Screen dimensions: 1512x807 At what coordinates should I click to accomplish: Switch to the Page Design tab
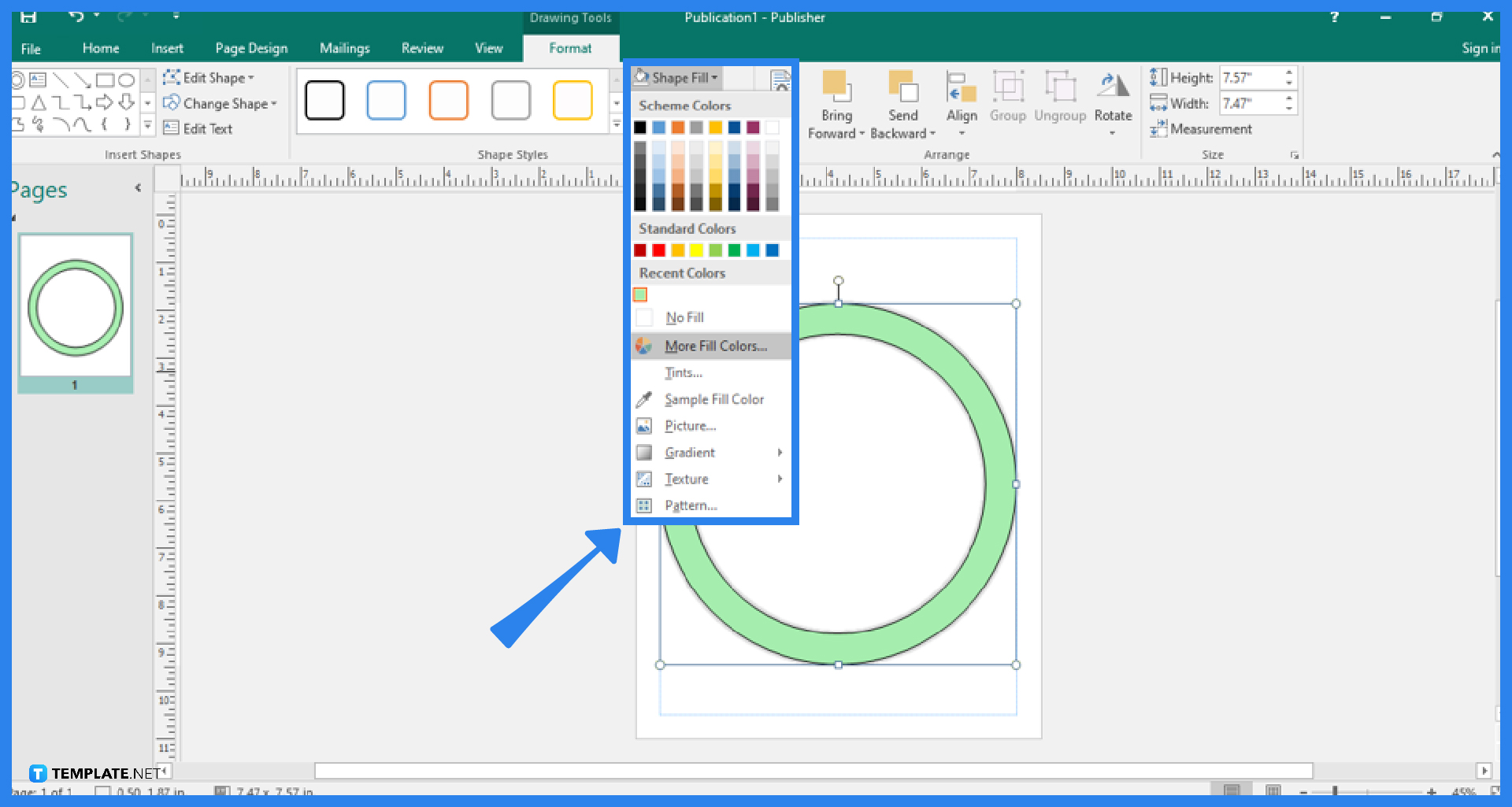pos(250,48)
